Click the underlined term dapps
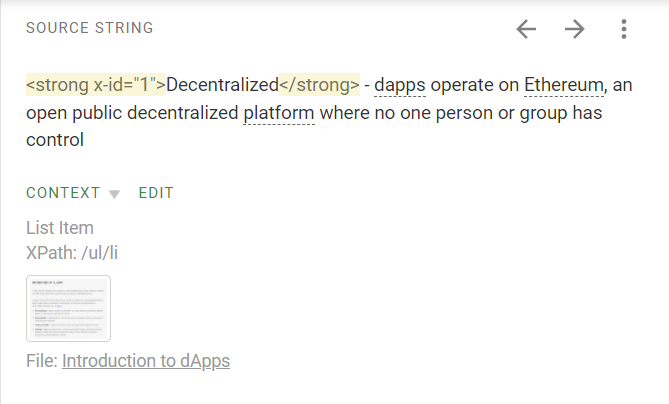The width and height of the screenshot is (669, 404). 400,86
